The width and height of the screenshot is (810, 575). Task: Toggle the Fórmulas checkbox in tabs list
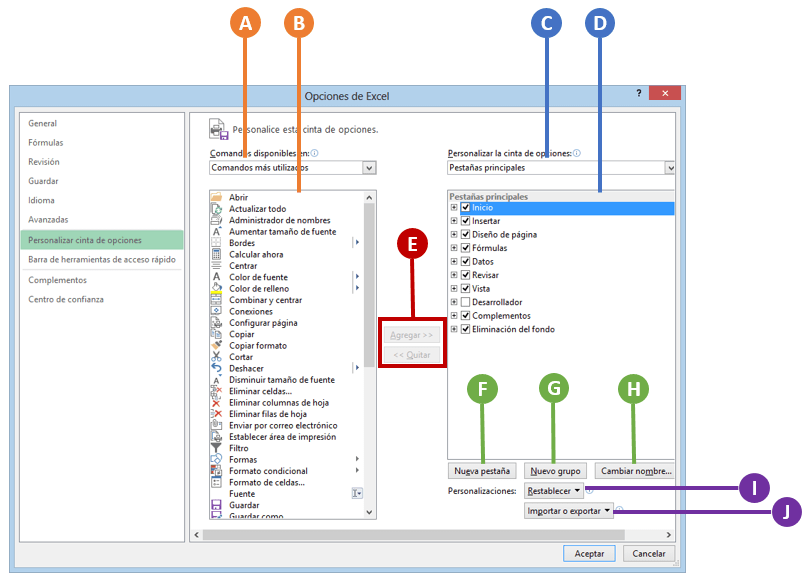465,247
